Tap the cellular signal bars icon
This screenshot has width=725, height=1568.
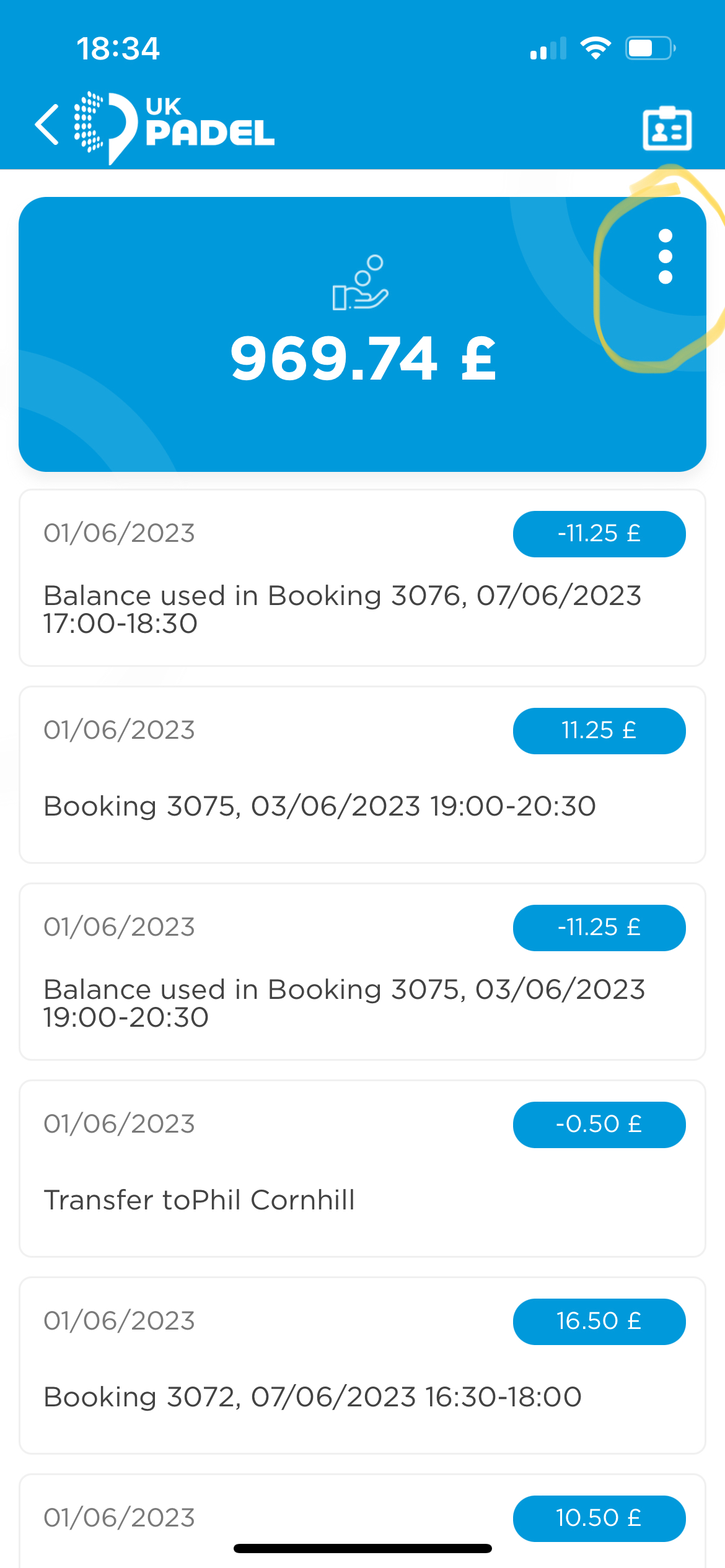pyautogui.click(x=548, y=48)
